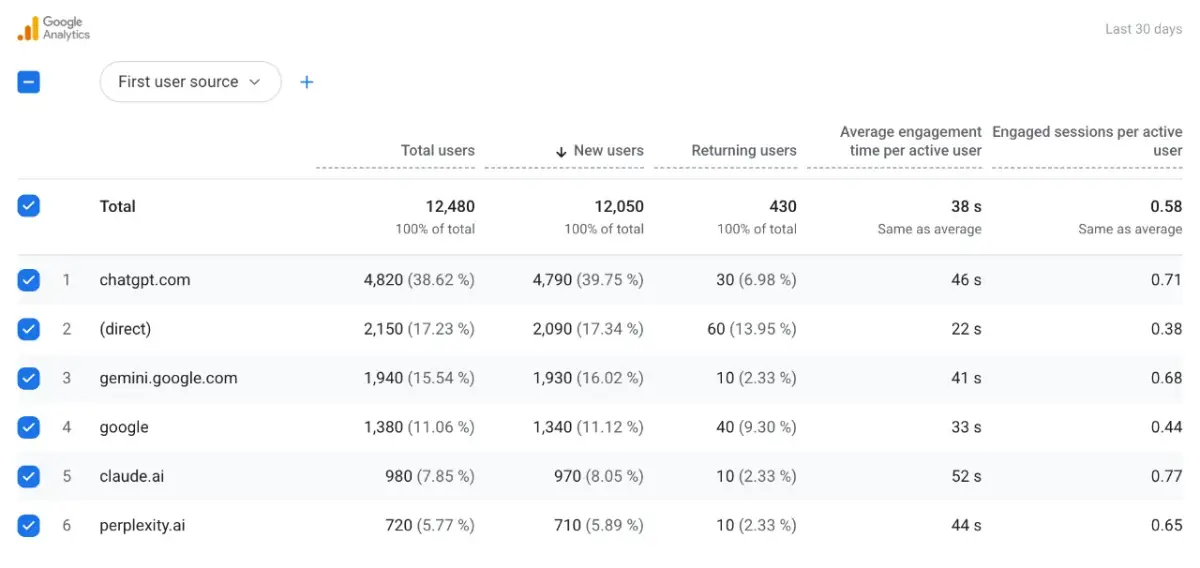Click google total users 1,380 (11.06 %)
The width and height of the screenshot is (1200, 568).
(419, 427)
